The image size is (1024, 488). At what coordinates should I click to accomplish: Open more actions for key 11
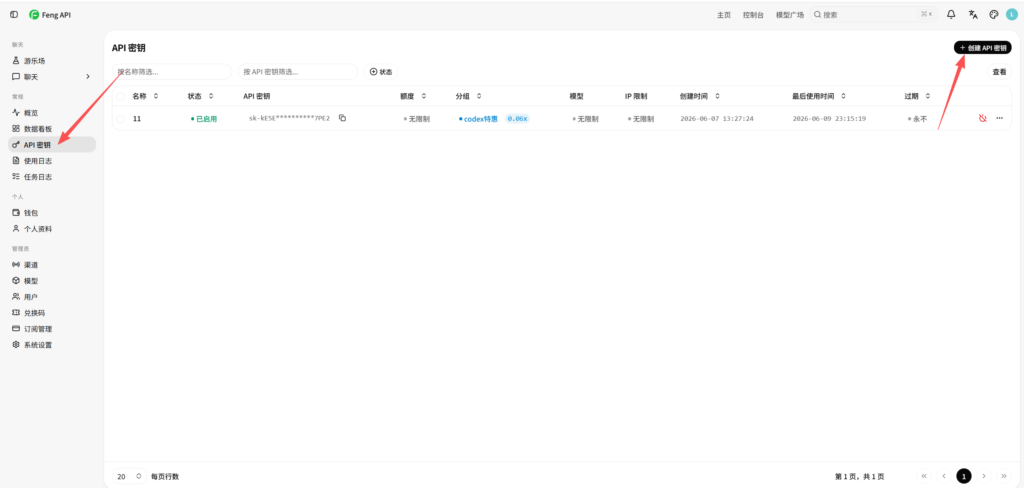pos(999,118)
